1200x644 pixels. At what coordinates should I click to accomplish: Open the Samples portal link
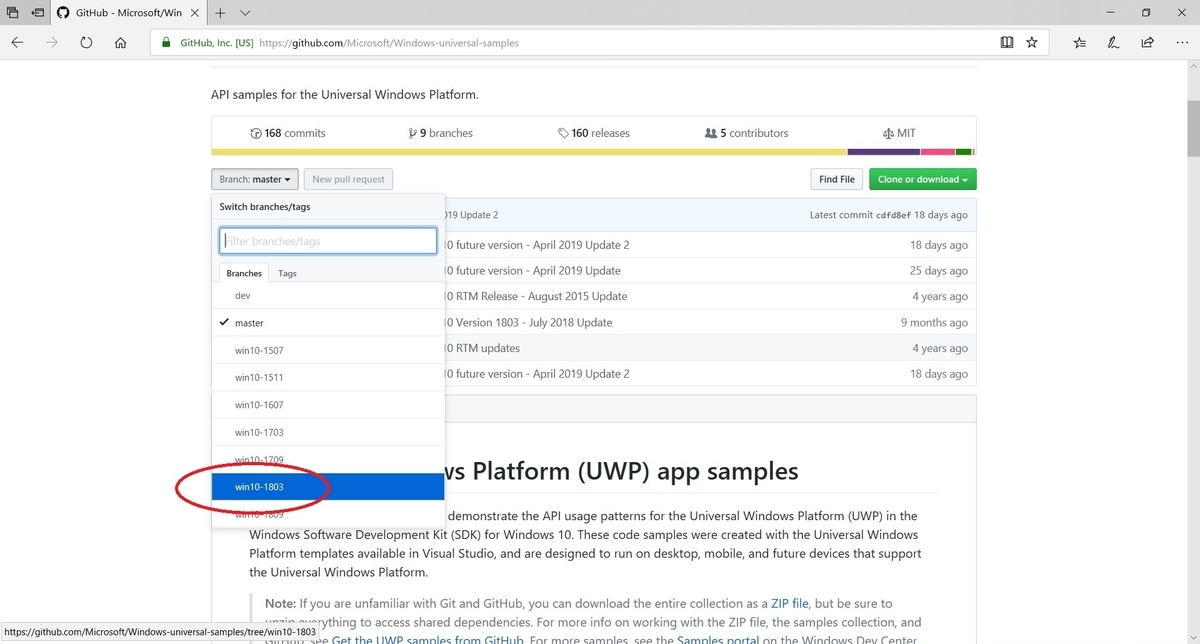720,639
